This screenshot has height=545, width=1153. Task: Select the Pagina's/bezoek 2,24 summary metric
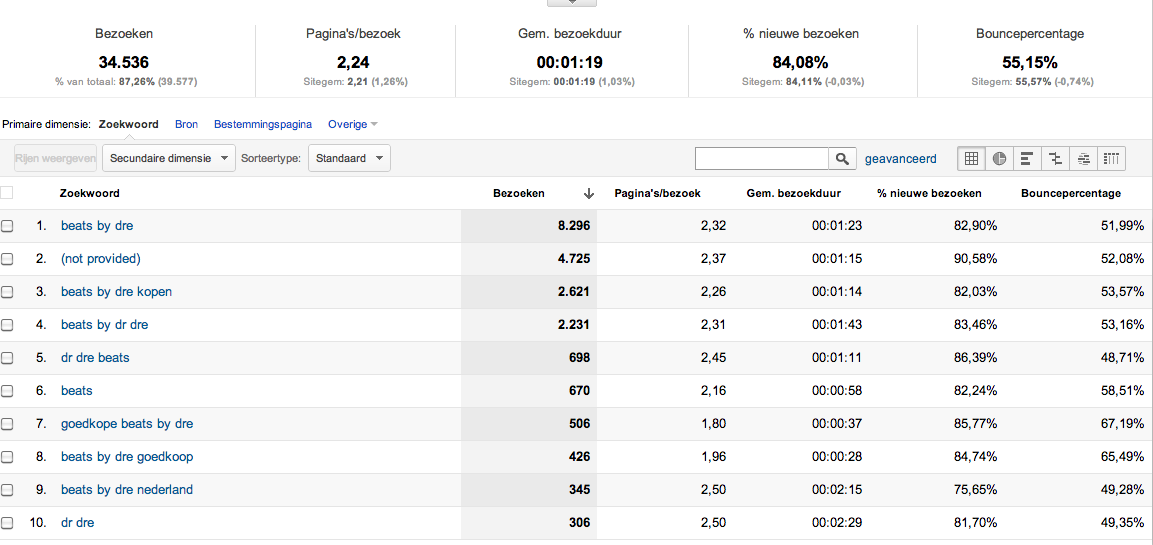point(353,62)
